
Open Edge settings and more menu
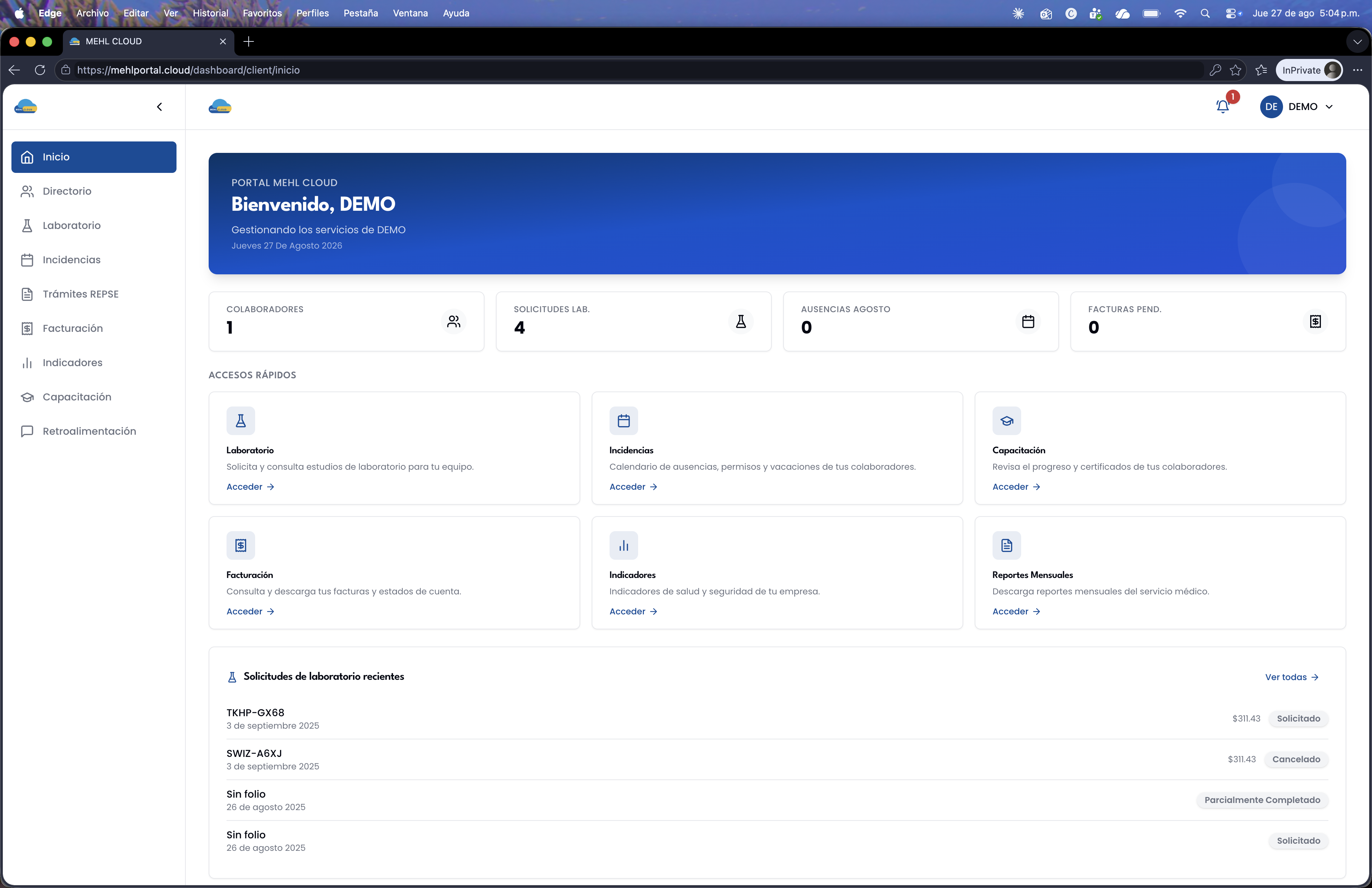click(x=1358, y=70)
